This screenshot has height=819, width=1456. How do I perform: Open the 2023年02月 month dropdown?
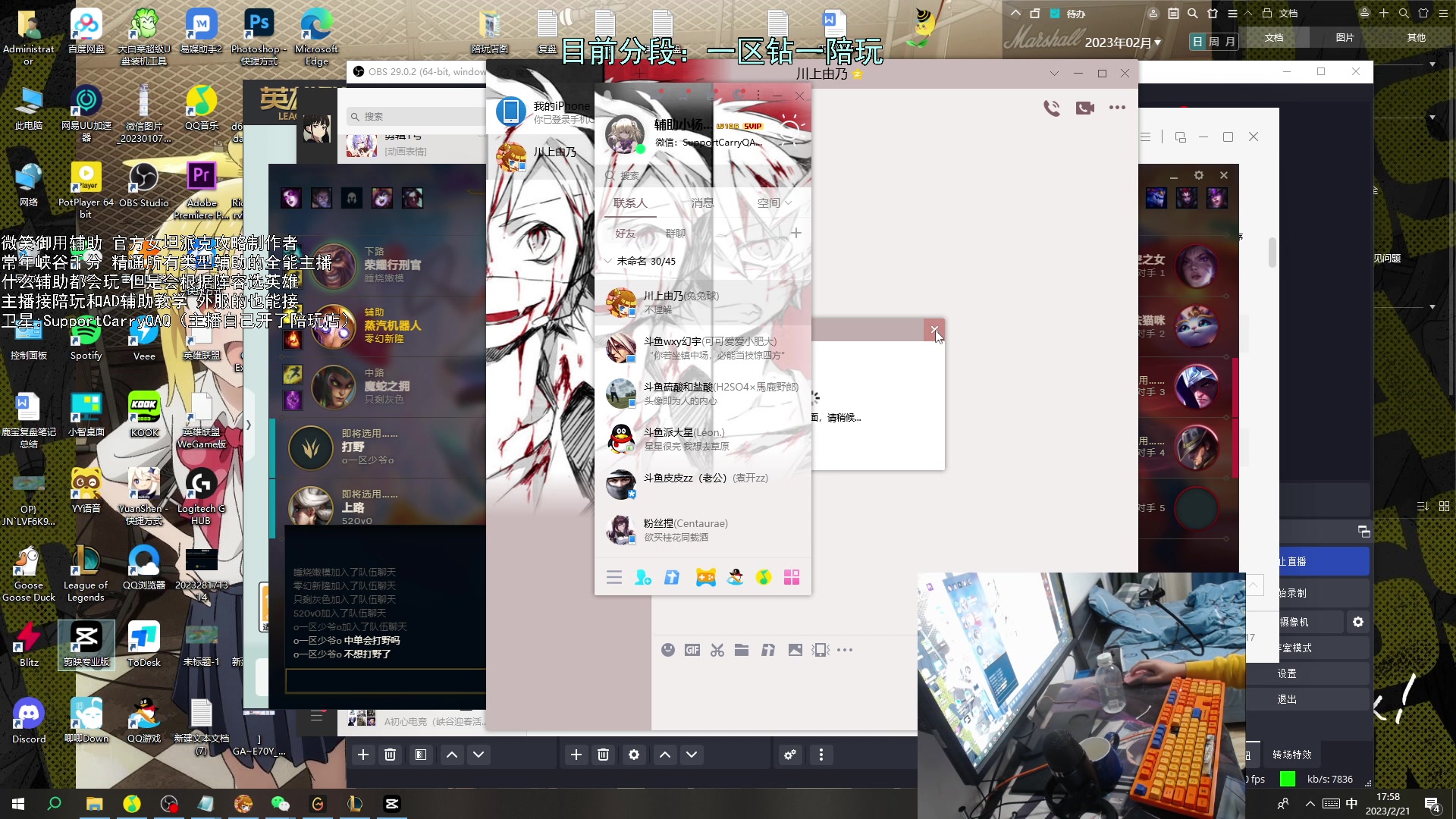coord(1123,42)
